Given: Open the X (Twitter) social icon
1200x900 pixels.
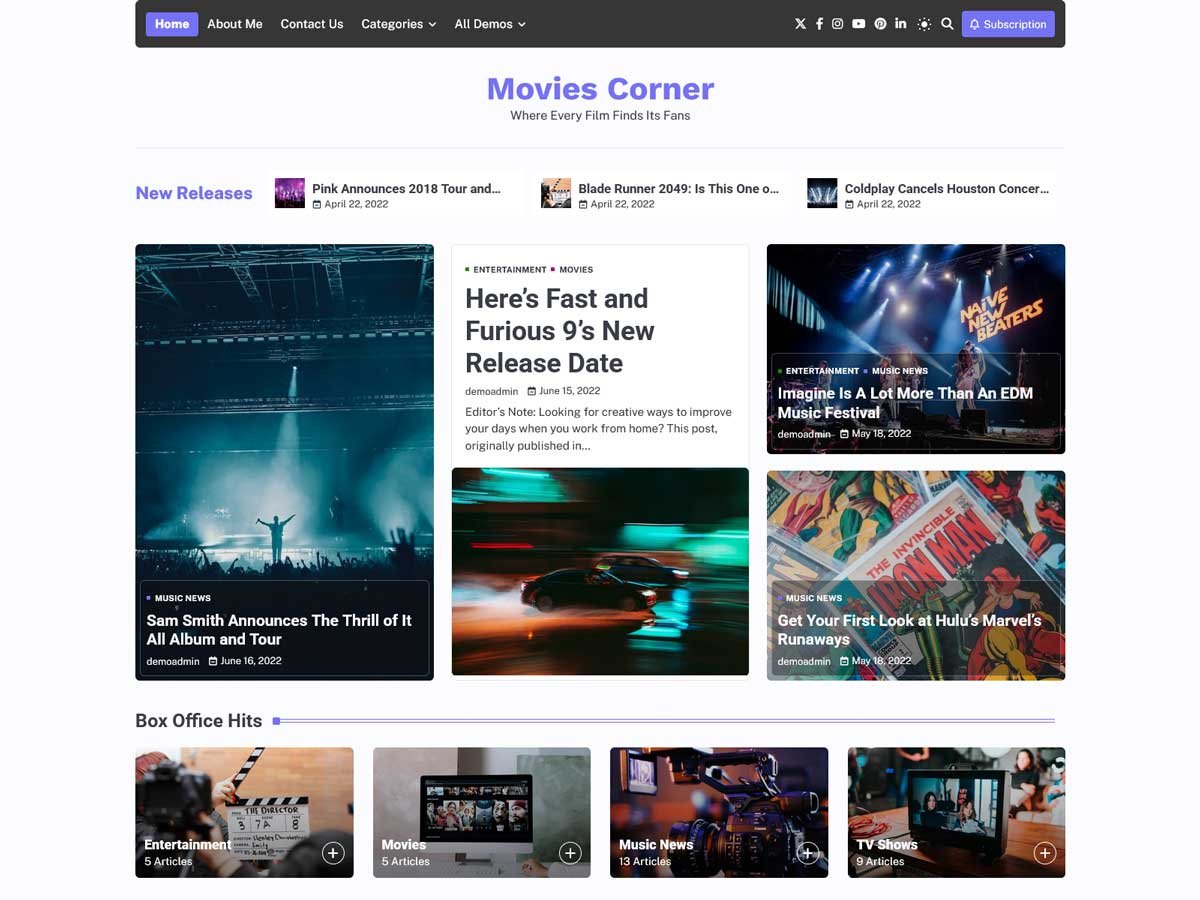Looking at the screenshot, I should pyautogui.click(x=800, y=24).
